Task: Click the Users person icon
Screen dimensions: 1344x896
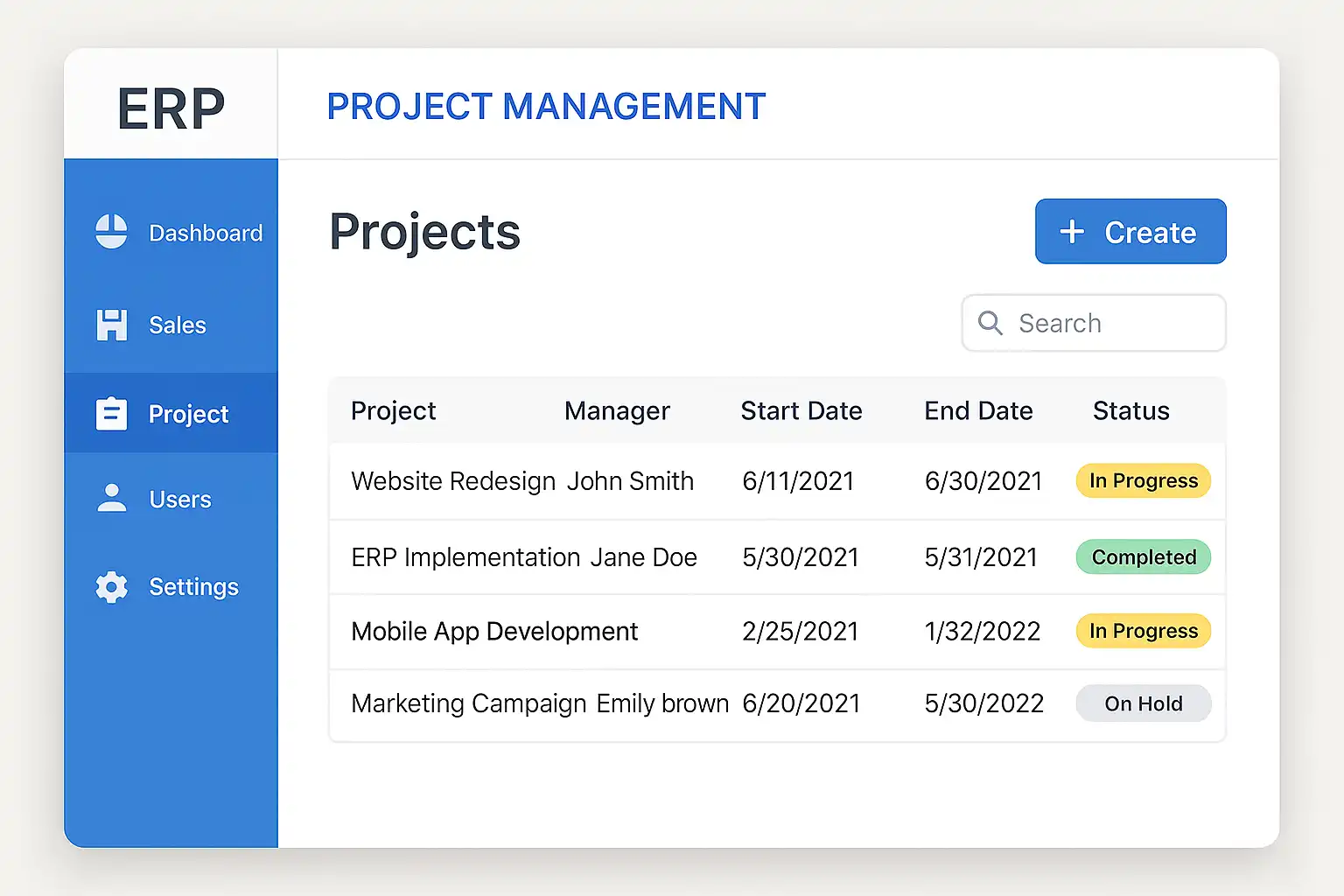Action: coord(111,499)
